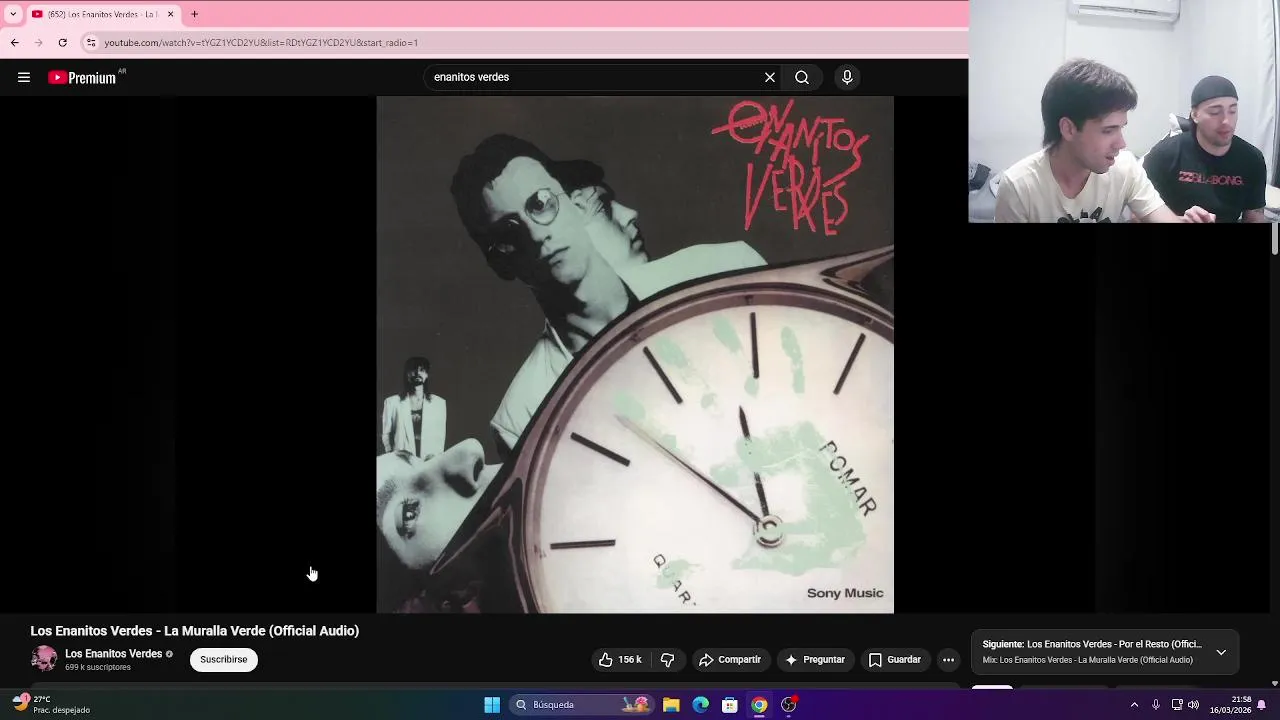Click the album cover video player
The height and width of the screenshot is (720, 1280).
[x=635, y=354]
